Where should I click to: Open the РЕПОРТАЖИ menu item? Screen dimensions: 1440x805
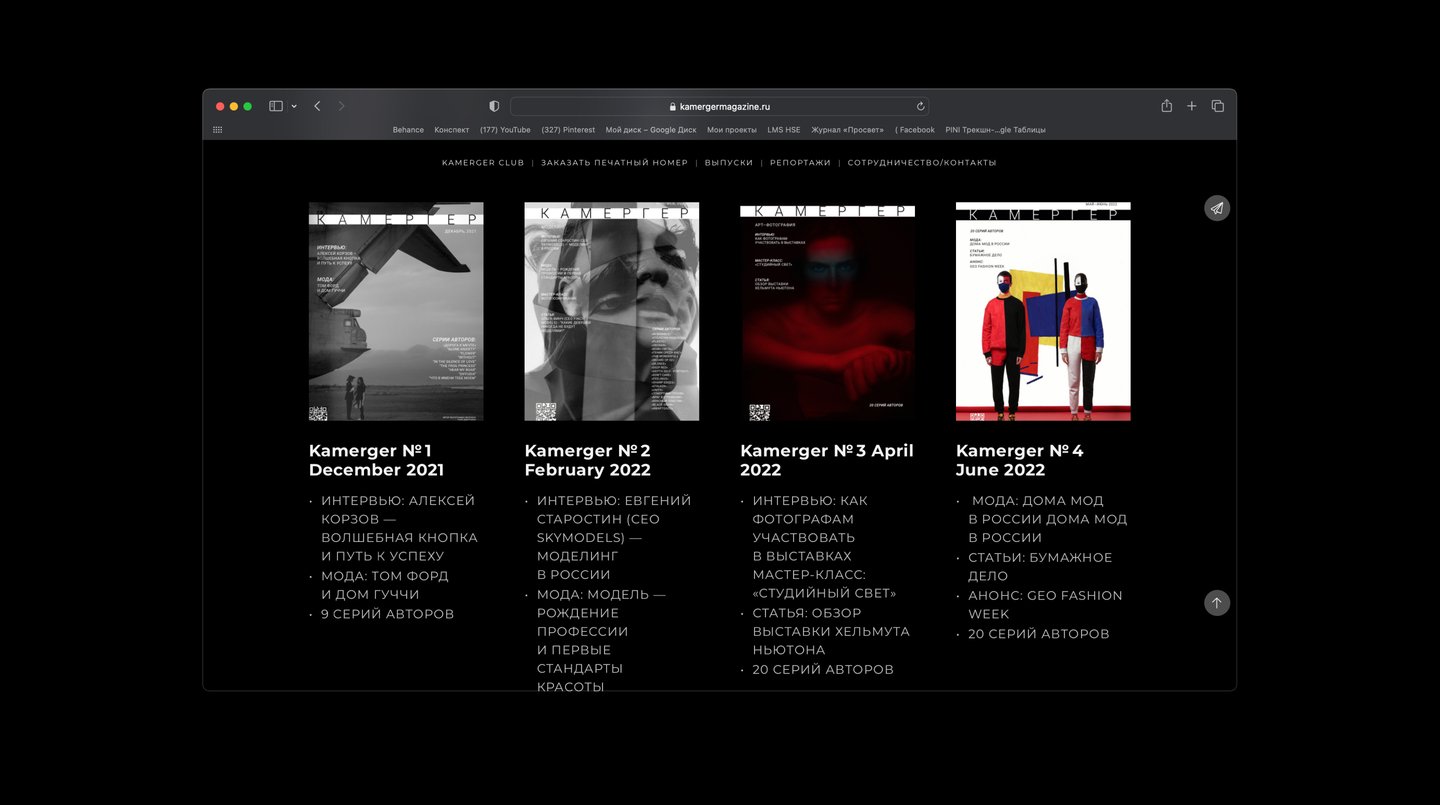click(800, 163)
